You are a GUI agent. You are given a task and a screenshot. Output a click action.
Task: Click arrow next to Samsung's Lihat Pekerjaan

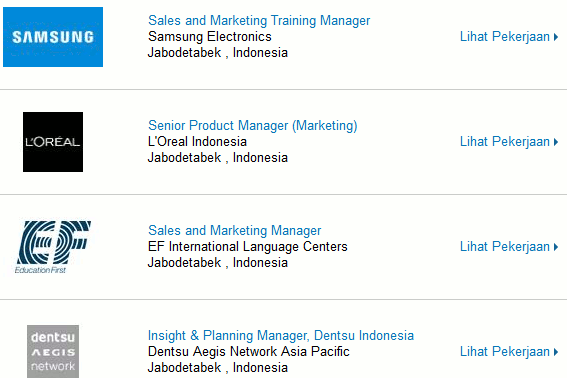pos(556,37)
